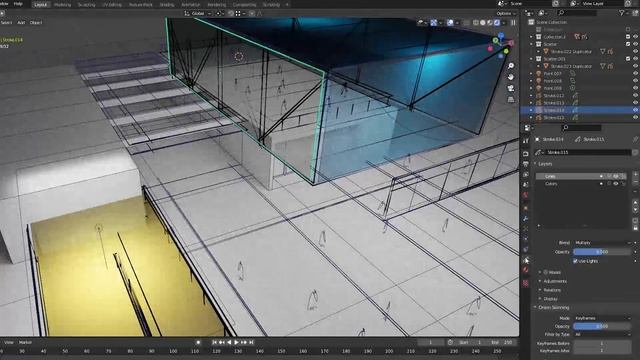Open the Object Data properties tab
This screenshot has width=640, height=360.
pyautogui.click(x=526, y=260)
